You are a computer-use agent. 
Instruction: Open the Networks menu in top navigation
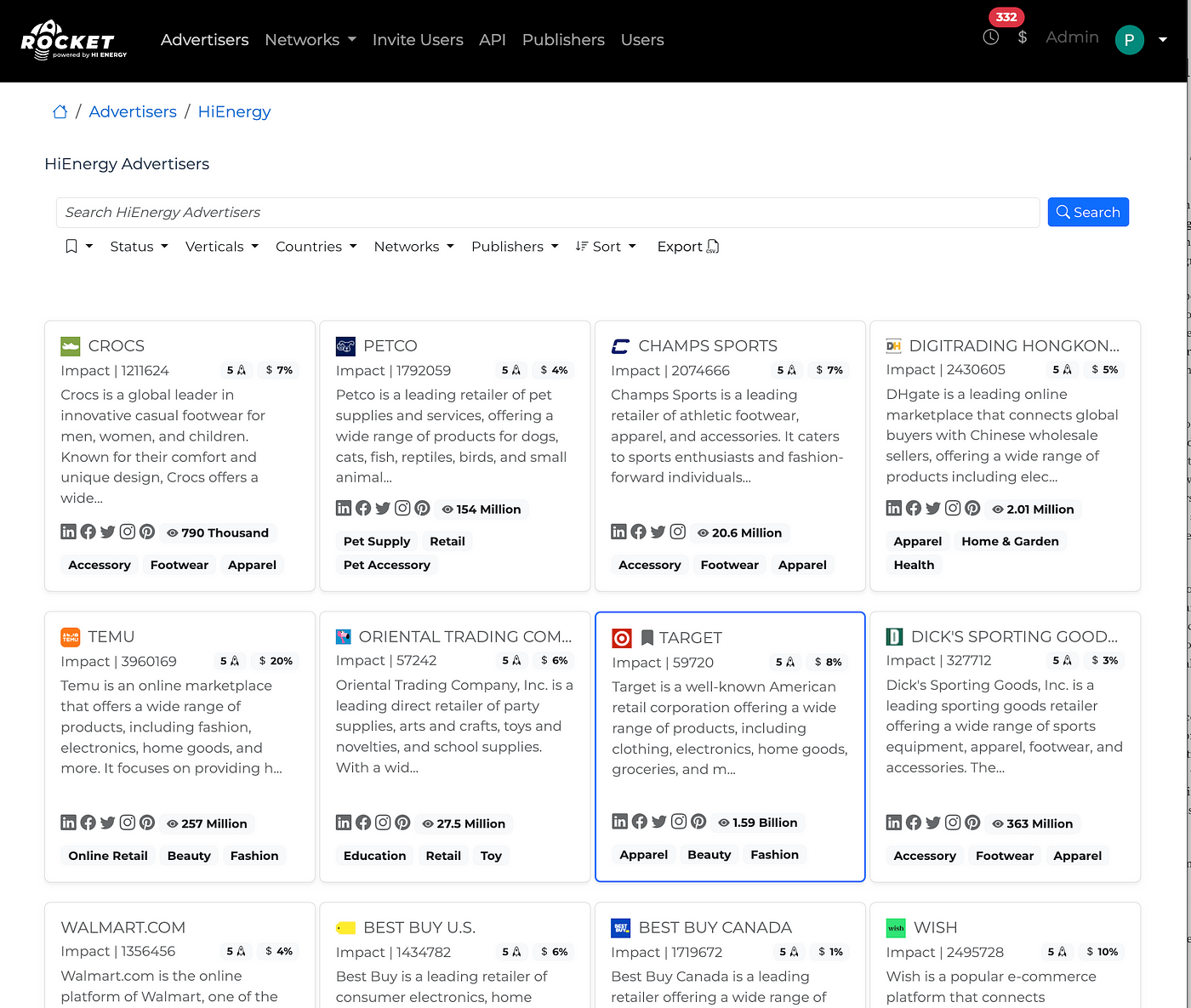(311, 40)
